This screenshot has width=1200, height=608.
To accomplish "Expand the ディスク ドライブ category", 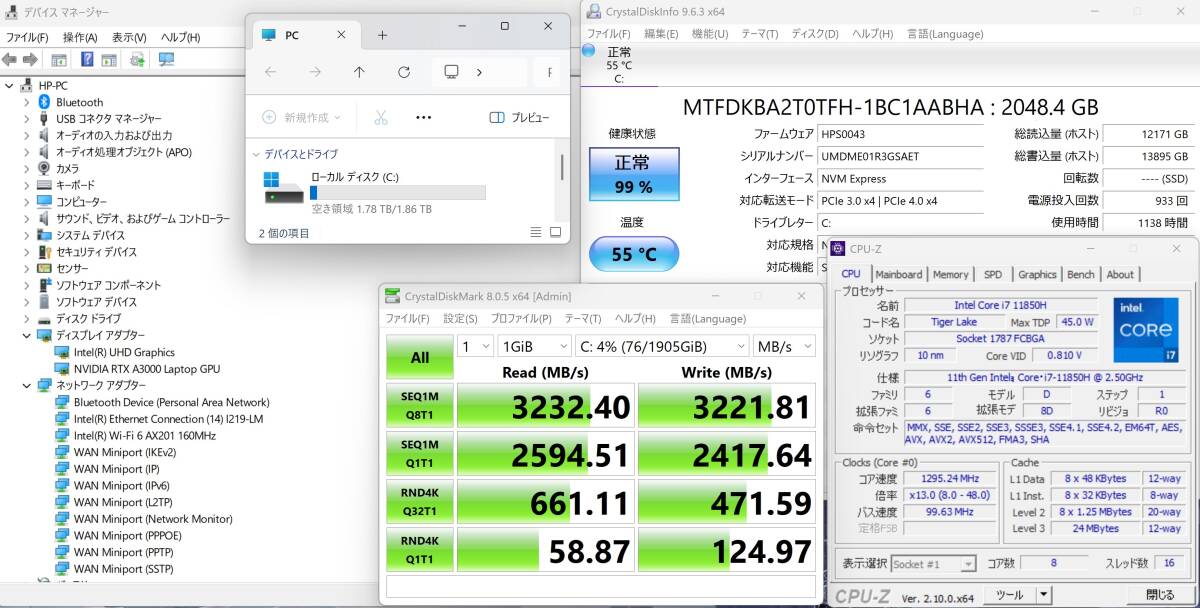I will pyautogui.click(x=27, y=319).
